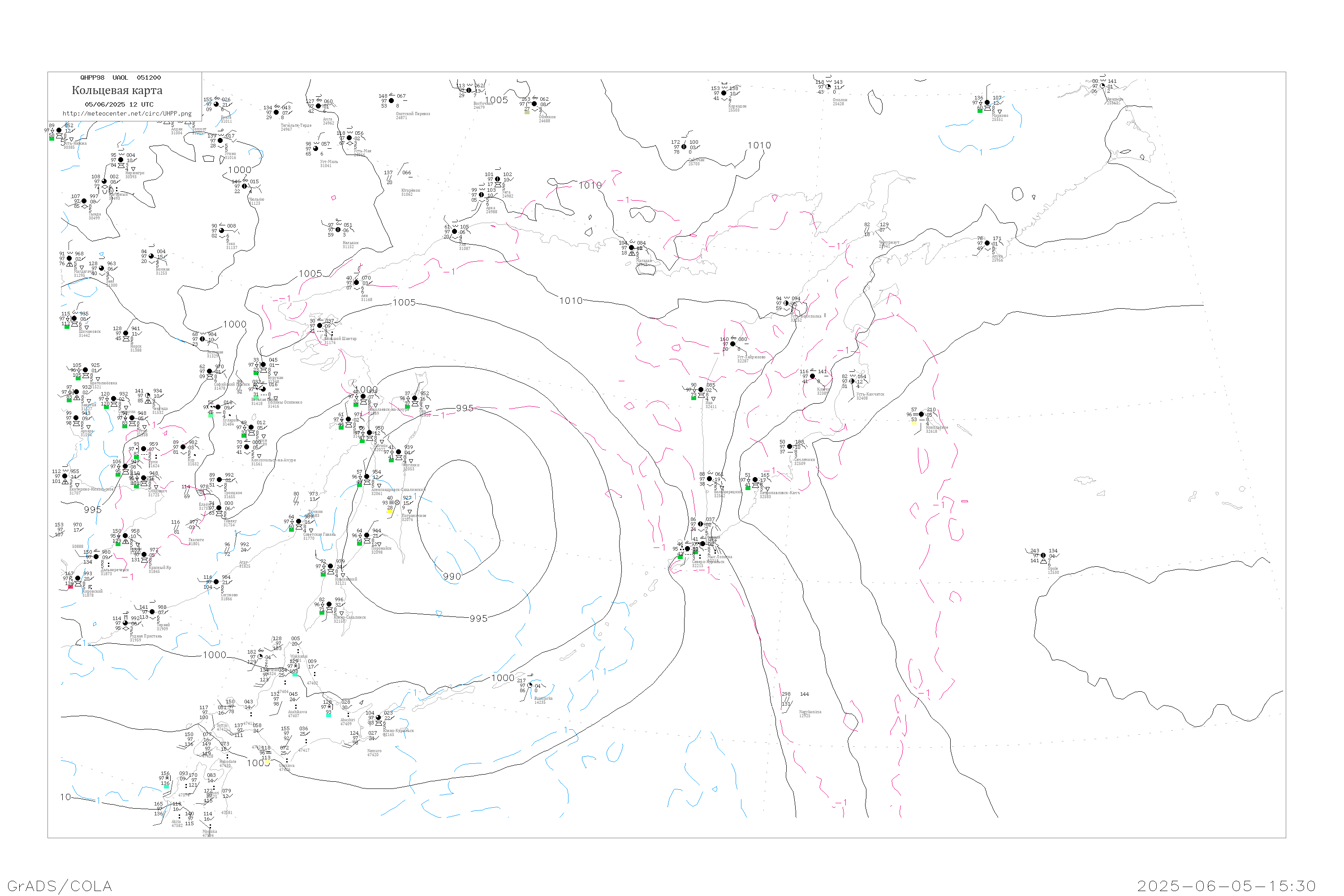Click the 990 isobar label
1344x896 pixels.
(x=452, y=577)
